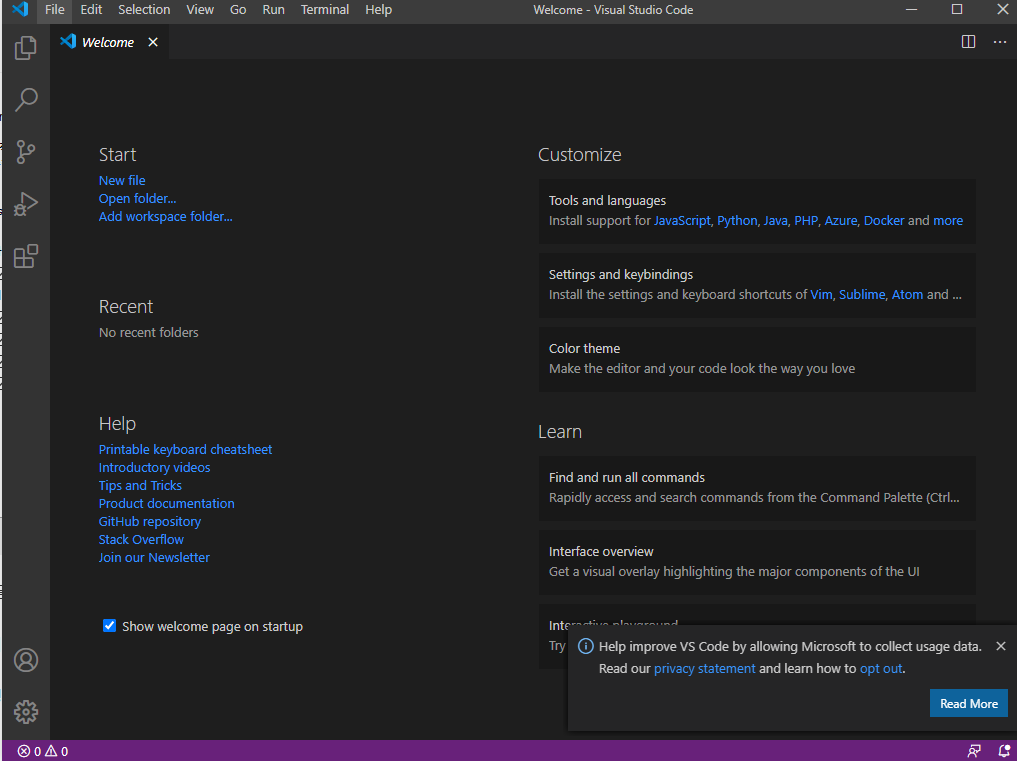Install JavaScript support link
Image resolution: width=1017 pixels, height=761 pixels.
682,221
